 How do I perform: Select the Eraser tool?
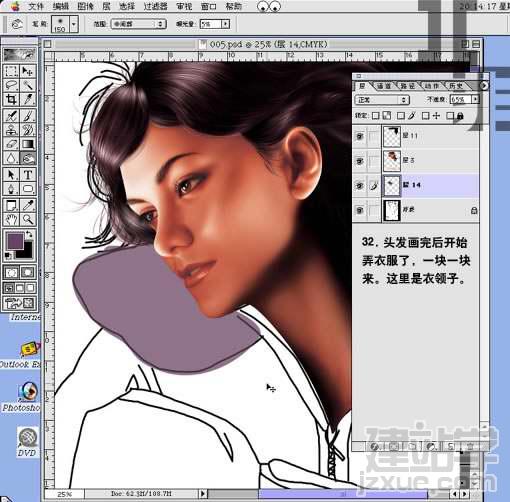point(11,144)
